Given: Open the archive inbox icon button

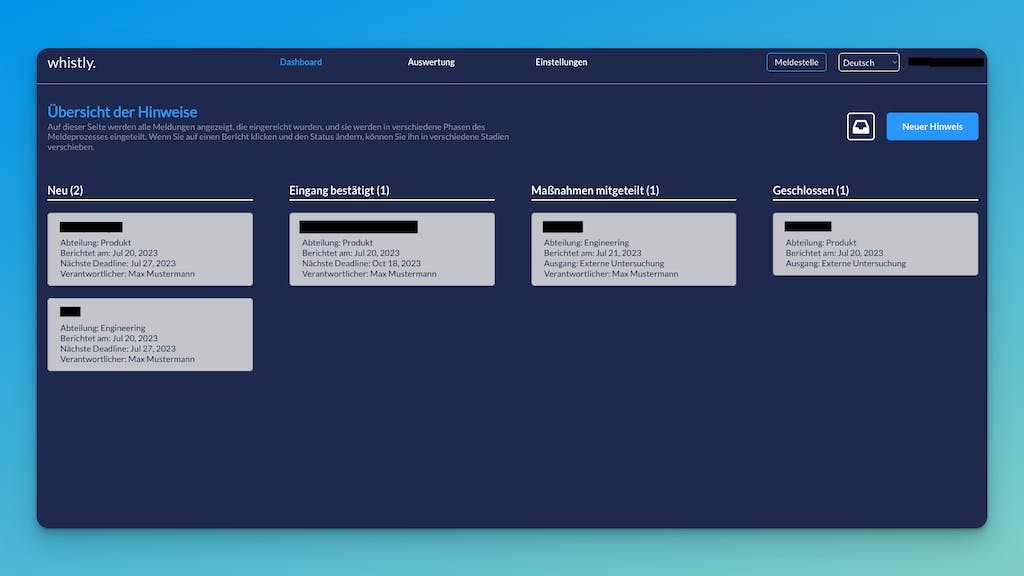Looking at the screenshot, I should coord(860,127).
